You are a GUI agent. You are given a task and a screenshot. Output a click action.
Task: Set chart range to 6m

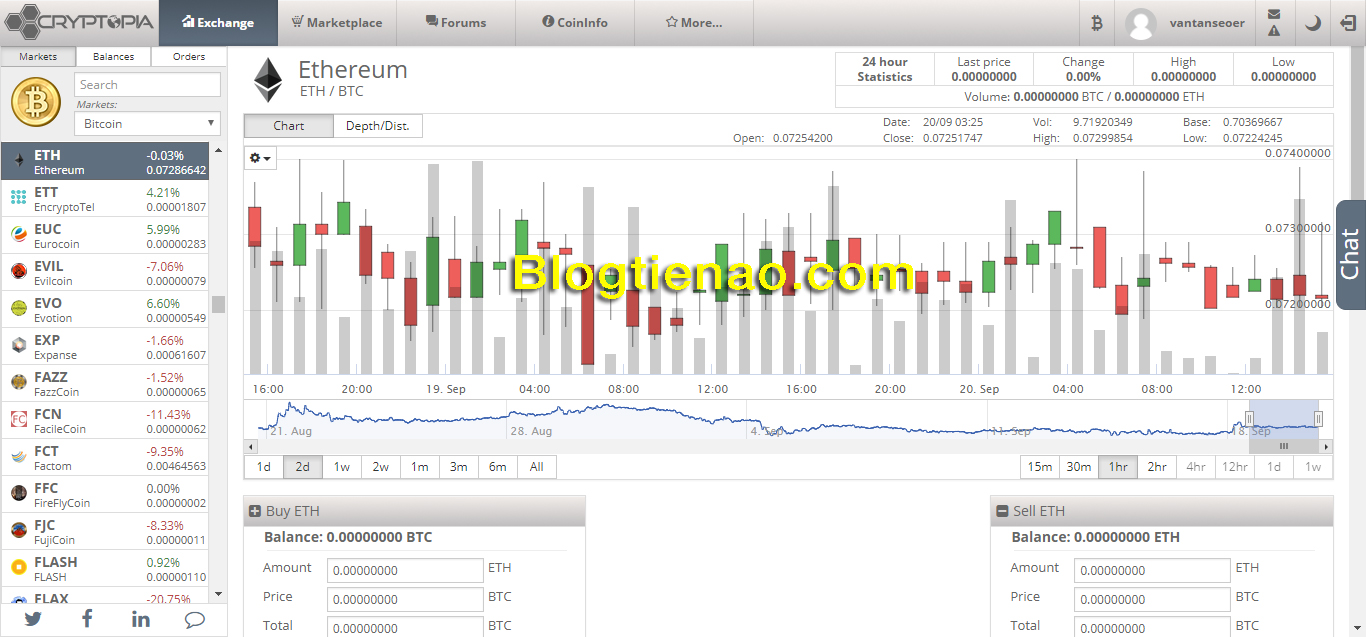(x=498, y=467)
